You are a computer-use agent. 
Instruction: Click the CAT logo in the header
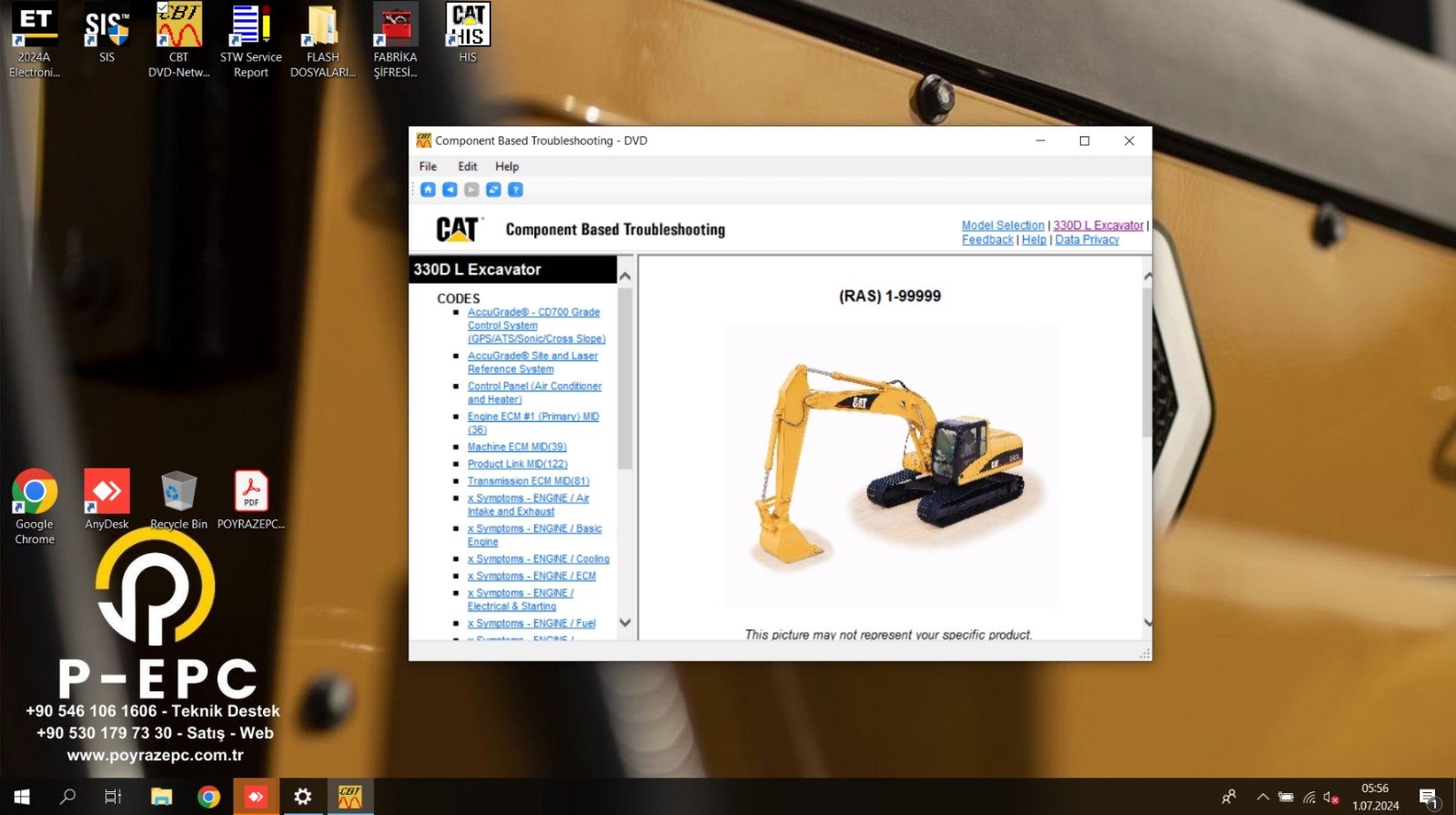(457, 229)
